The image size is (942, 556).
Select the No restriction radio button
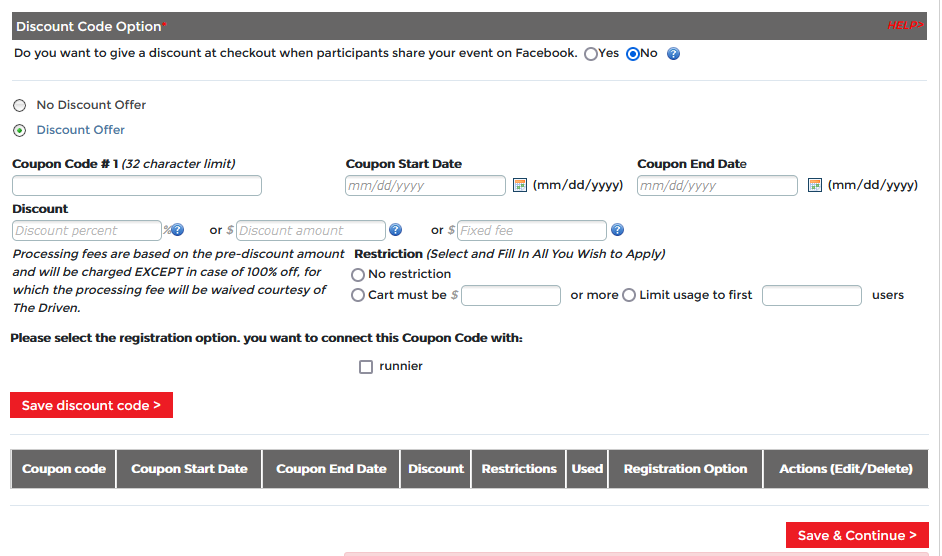coord(358,274)
